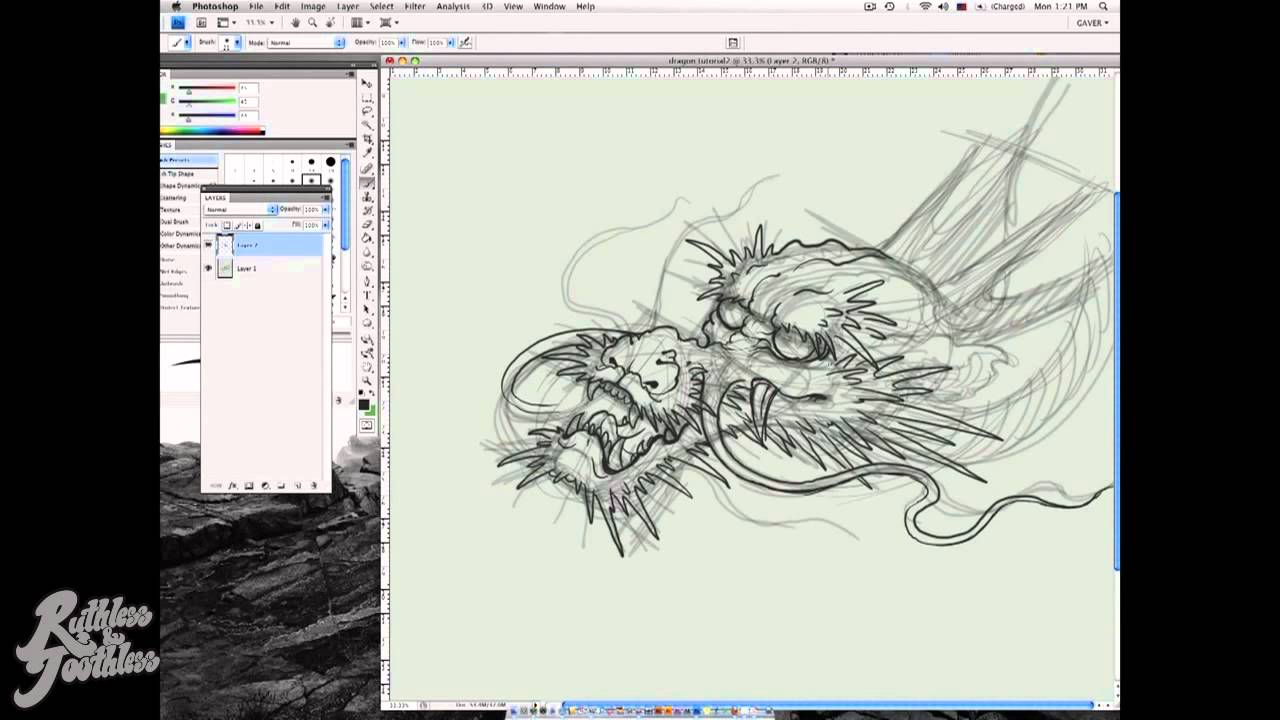Select the Rectangular Marquee tool
The image size is (1280, 720).
click(x=367, y=97)
